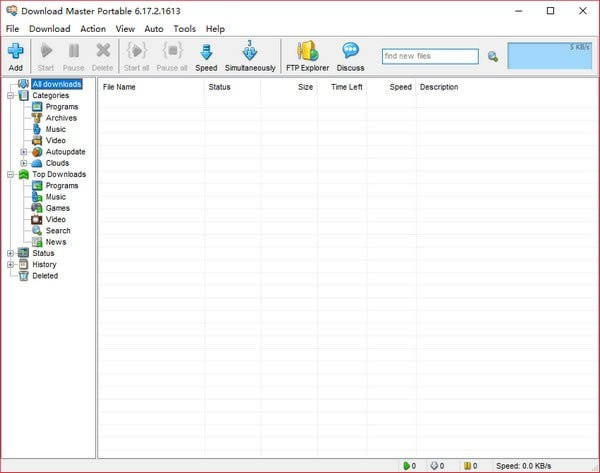Click the Discuss speech bubble icon
600x473 pixels.
[350, 55]
